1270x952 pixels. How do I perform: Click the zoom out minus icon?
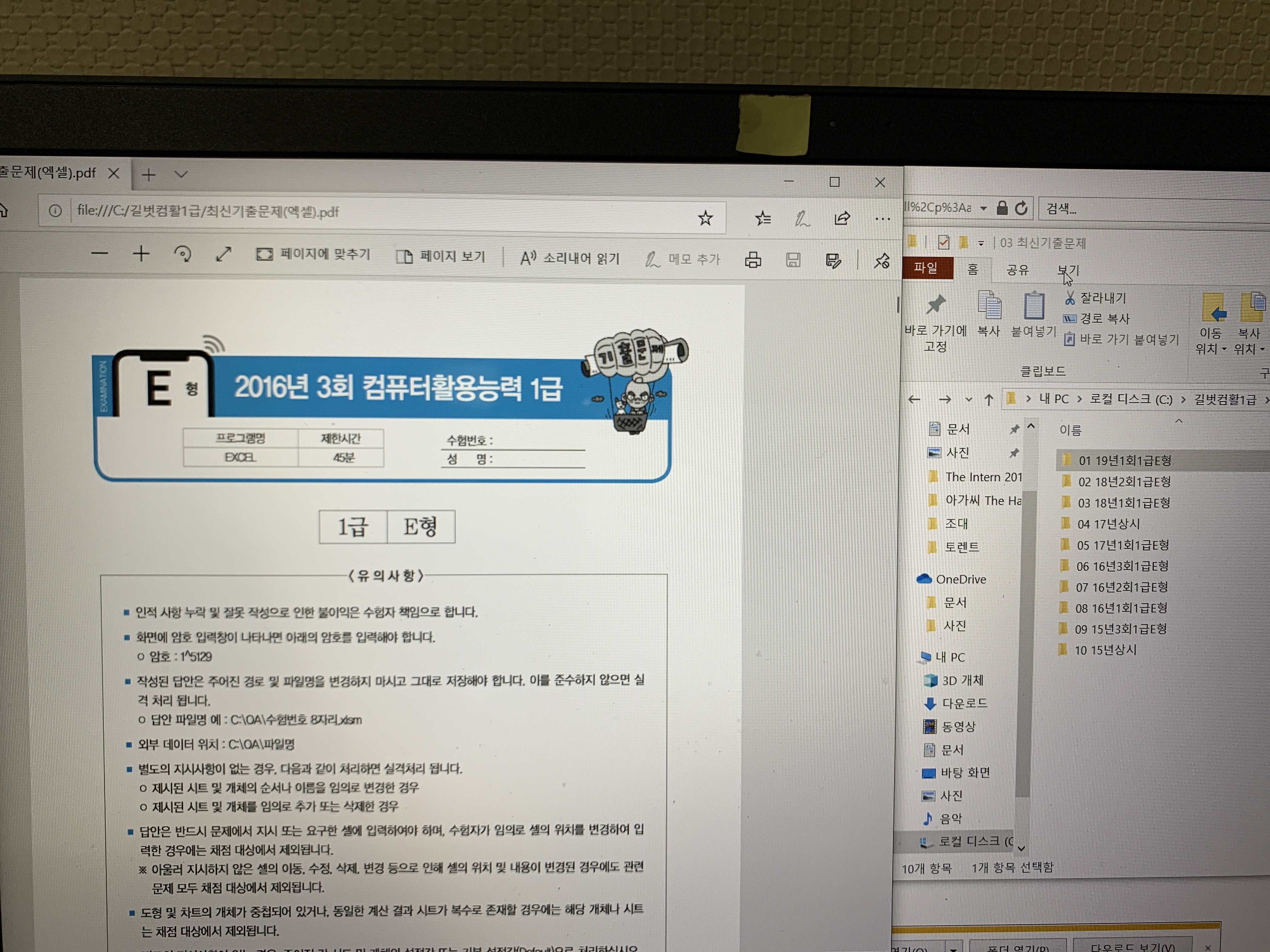tap(99, 253)
